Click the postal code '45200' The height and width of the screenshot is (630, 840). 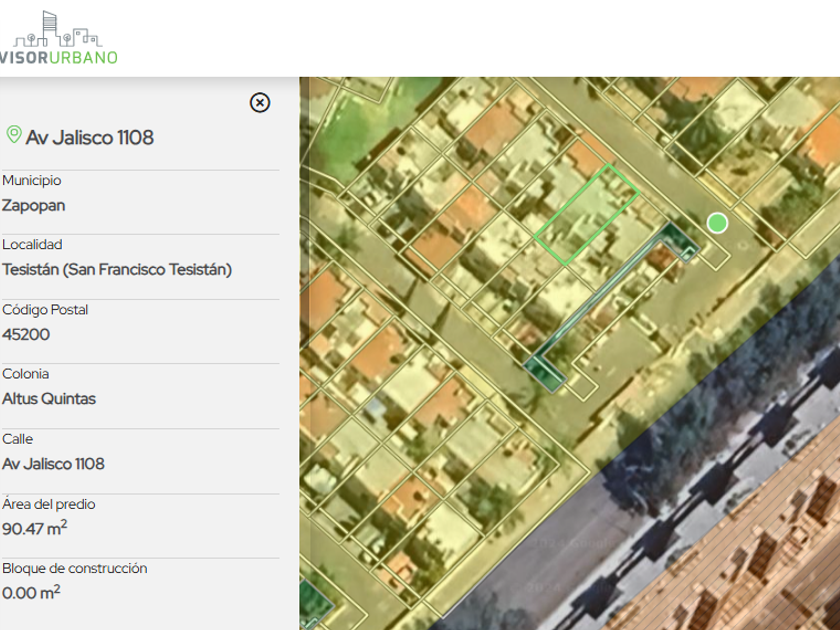pos(26,334)
